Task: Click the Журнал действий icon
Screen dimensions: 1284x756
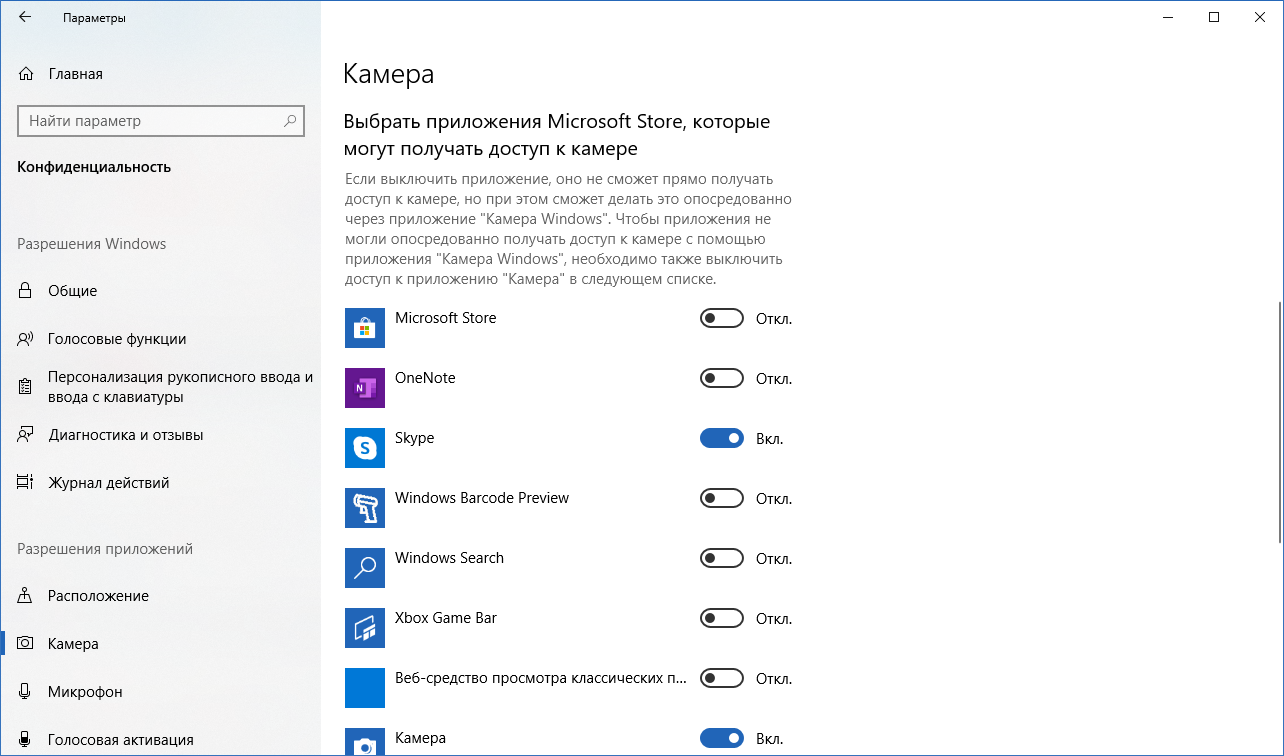Action: [x=26, y=483]
